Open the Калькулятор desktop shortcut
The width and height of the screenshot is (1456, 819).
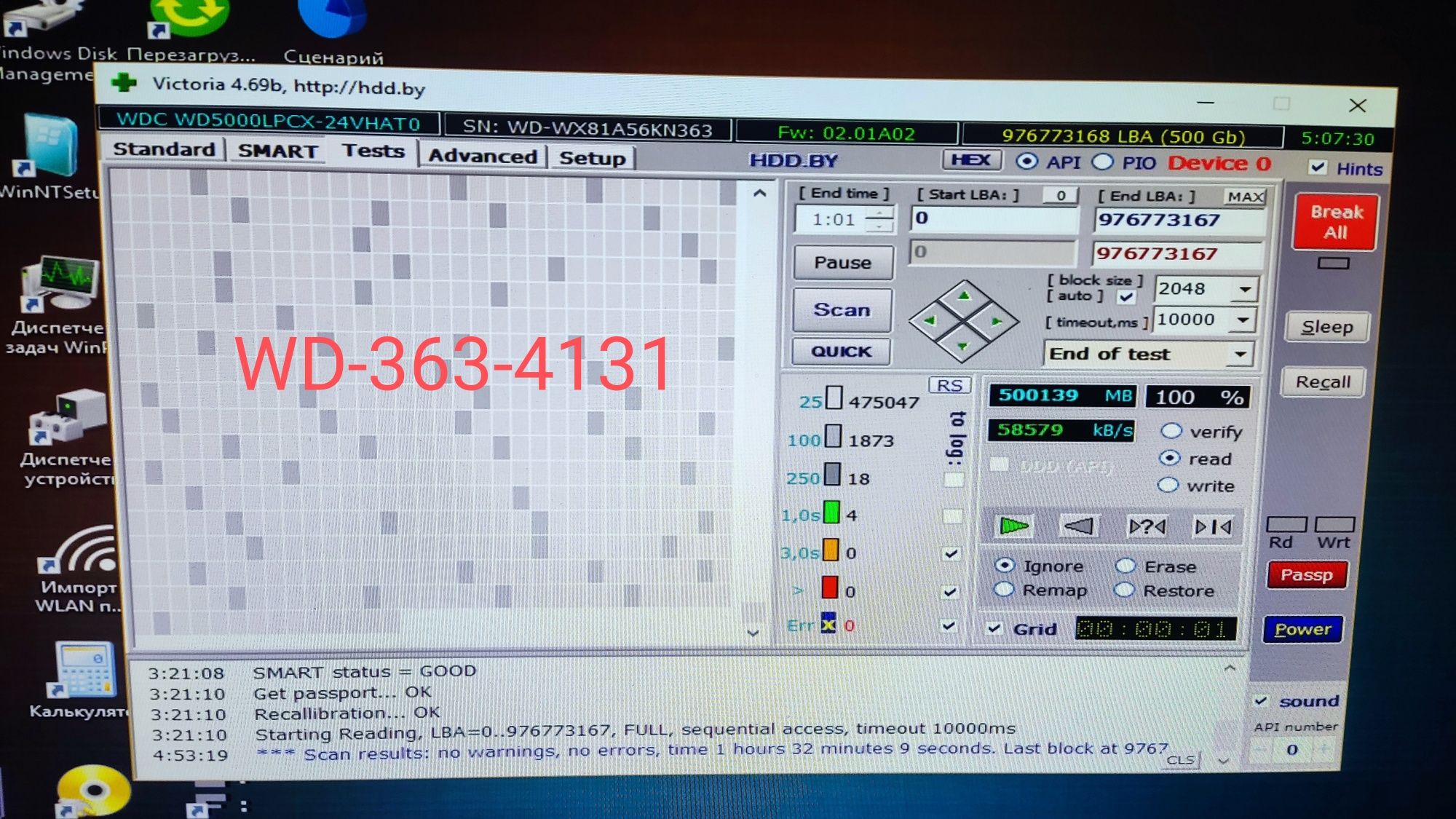pos(82,680)
